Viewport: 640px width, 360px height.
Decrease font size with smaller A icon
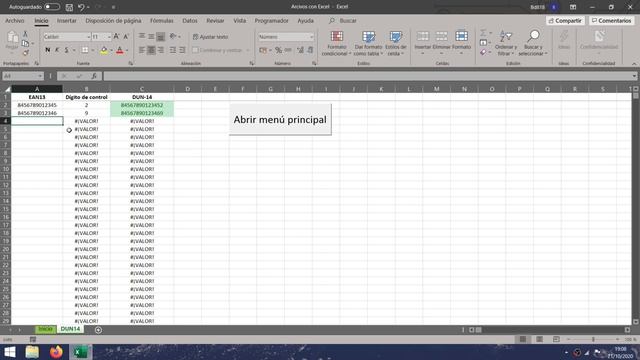(x=126, y=37)
